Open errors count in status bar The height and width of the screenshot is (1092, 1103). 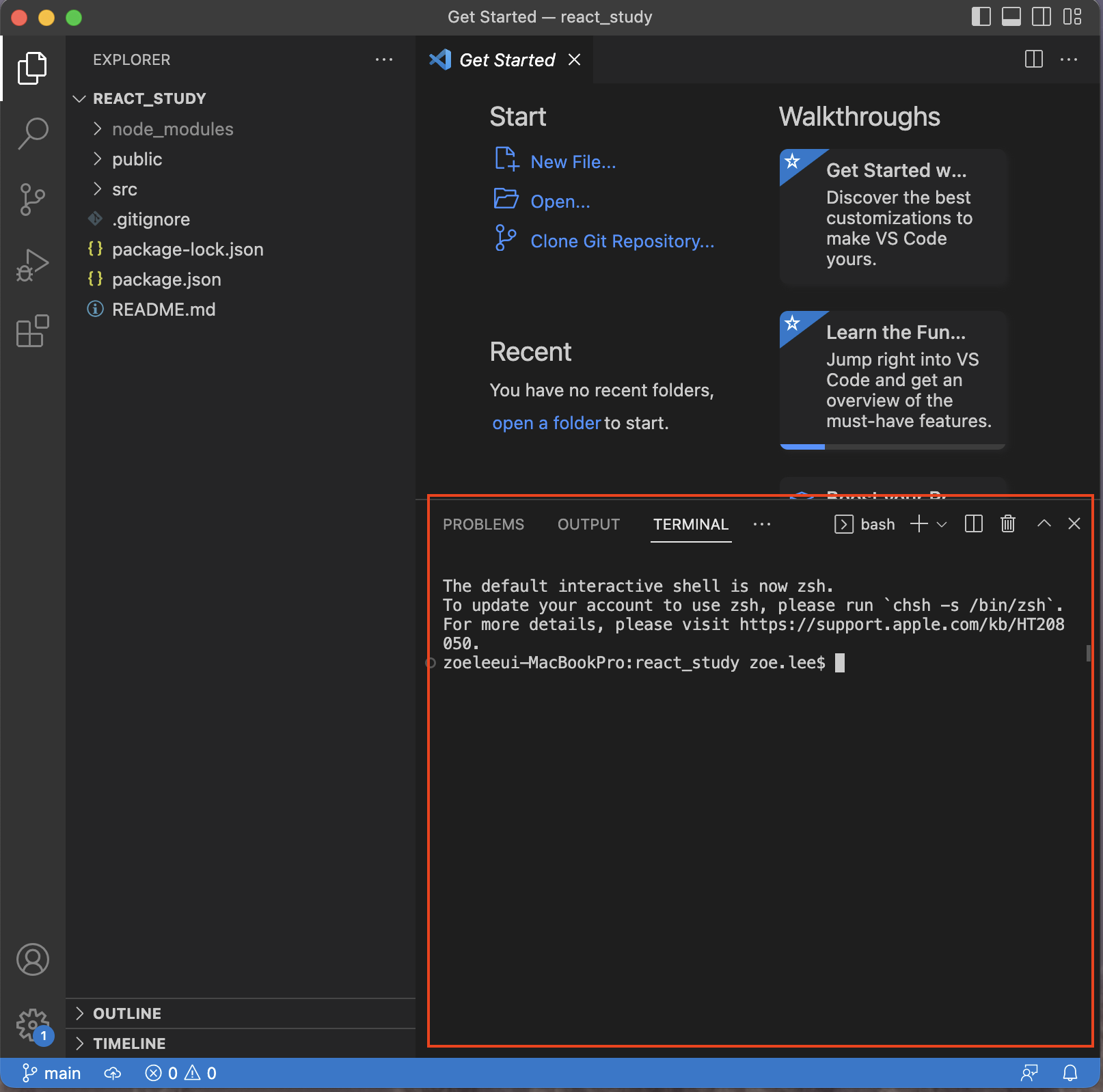point(161,1074)
